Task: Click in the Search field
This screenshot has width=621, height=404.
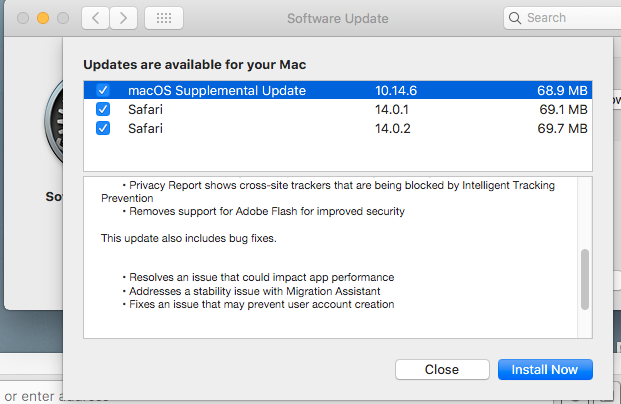Action: (x=565, y=18)
